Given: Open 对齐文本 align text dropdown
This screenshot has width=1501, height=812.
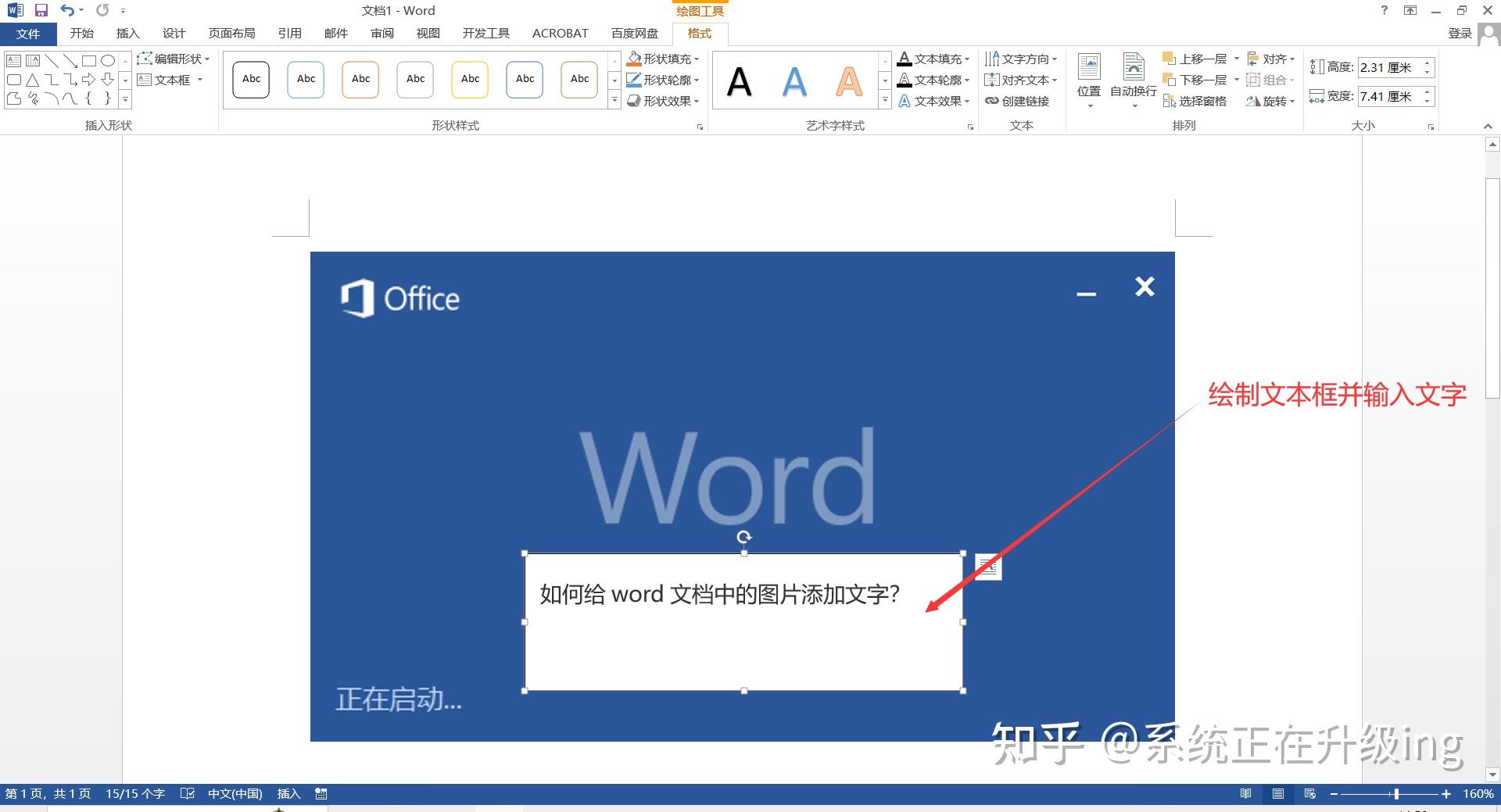Looking at the screenshot, I should (1021, 80).
